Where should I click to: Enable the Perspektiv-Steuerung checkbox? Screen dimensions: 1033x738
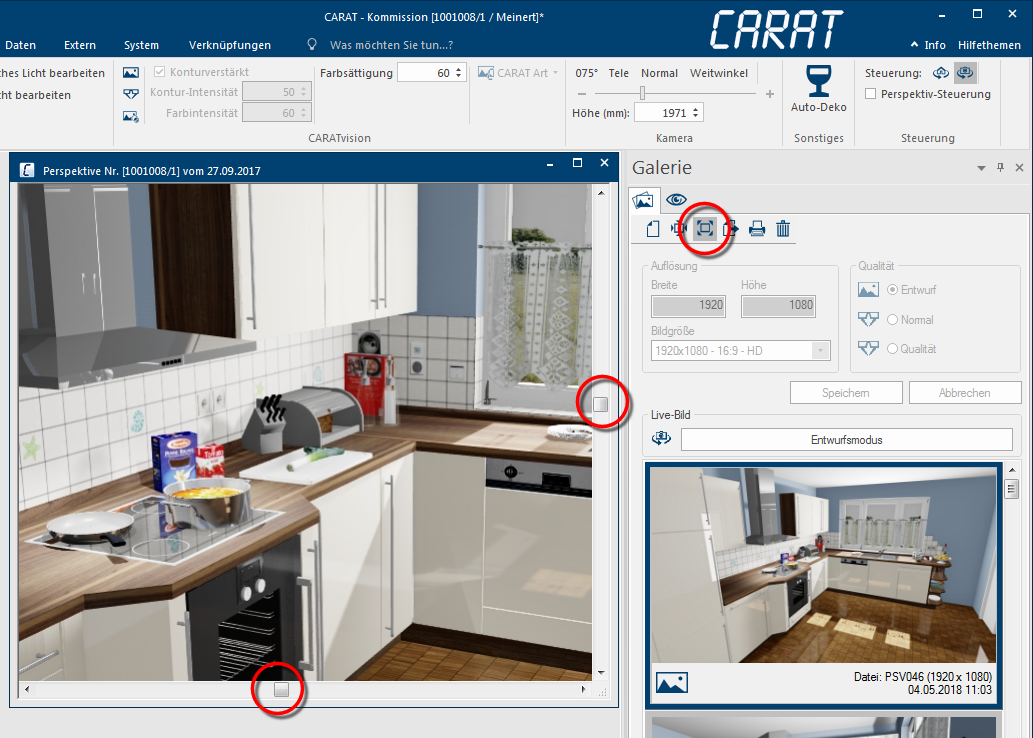point(871,94)
